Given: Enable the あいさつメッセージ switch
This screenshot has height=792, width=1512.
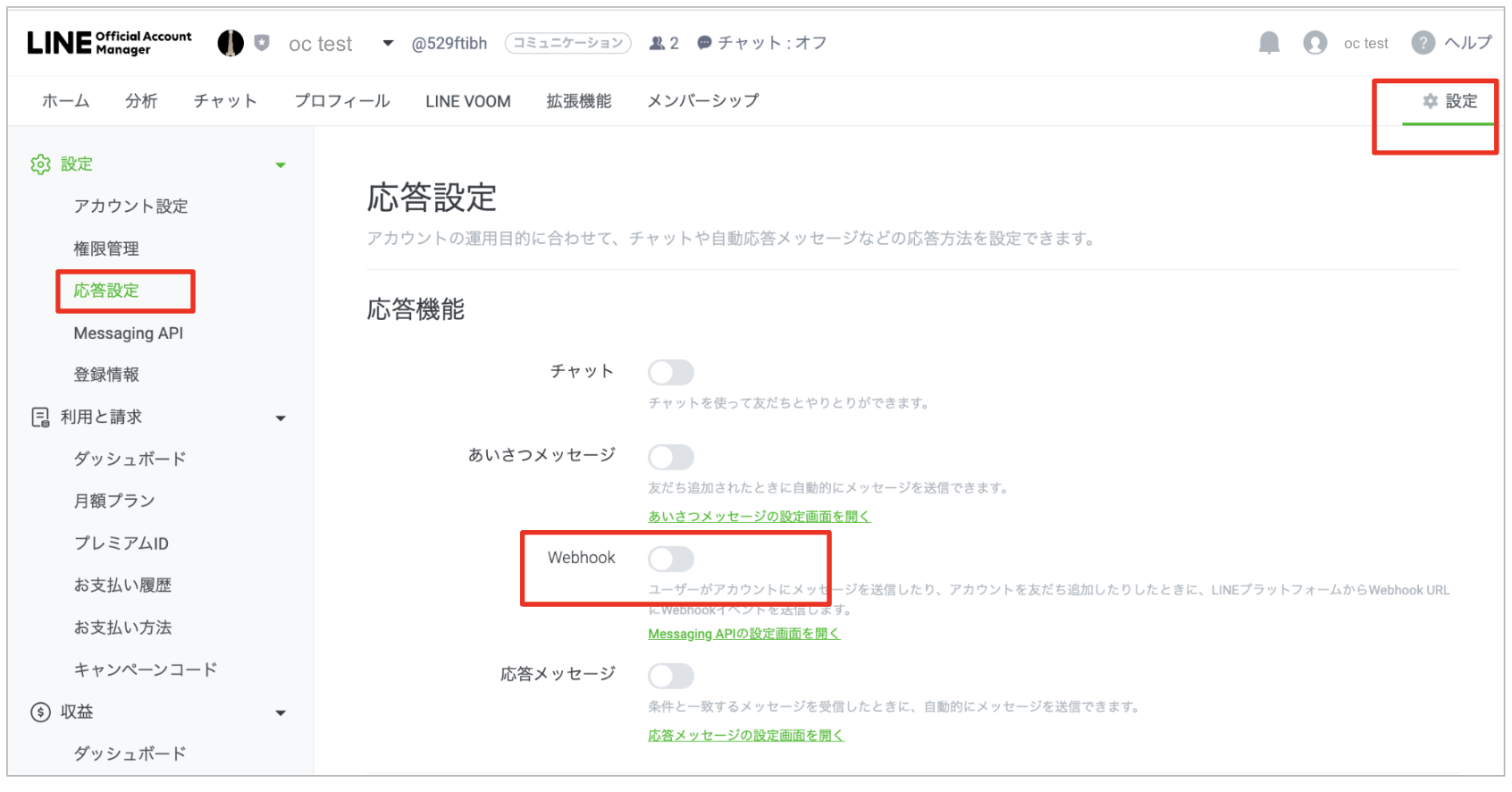Looking at the screenshot, I should 671,458.
